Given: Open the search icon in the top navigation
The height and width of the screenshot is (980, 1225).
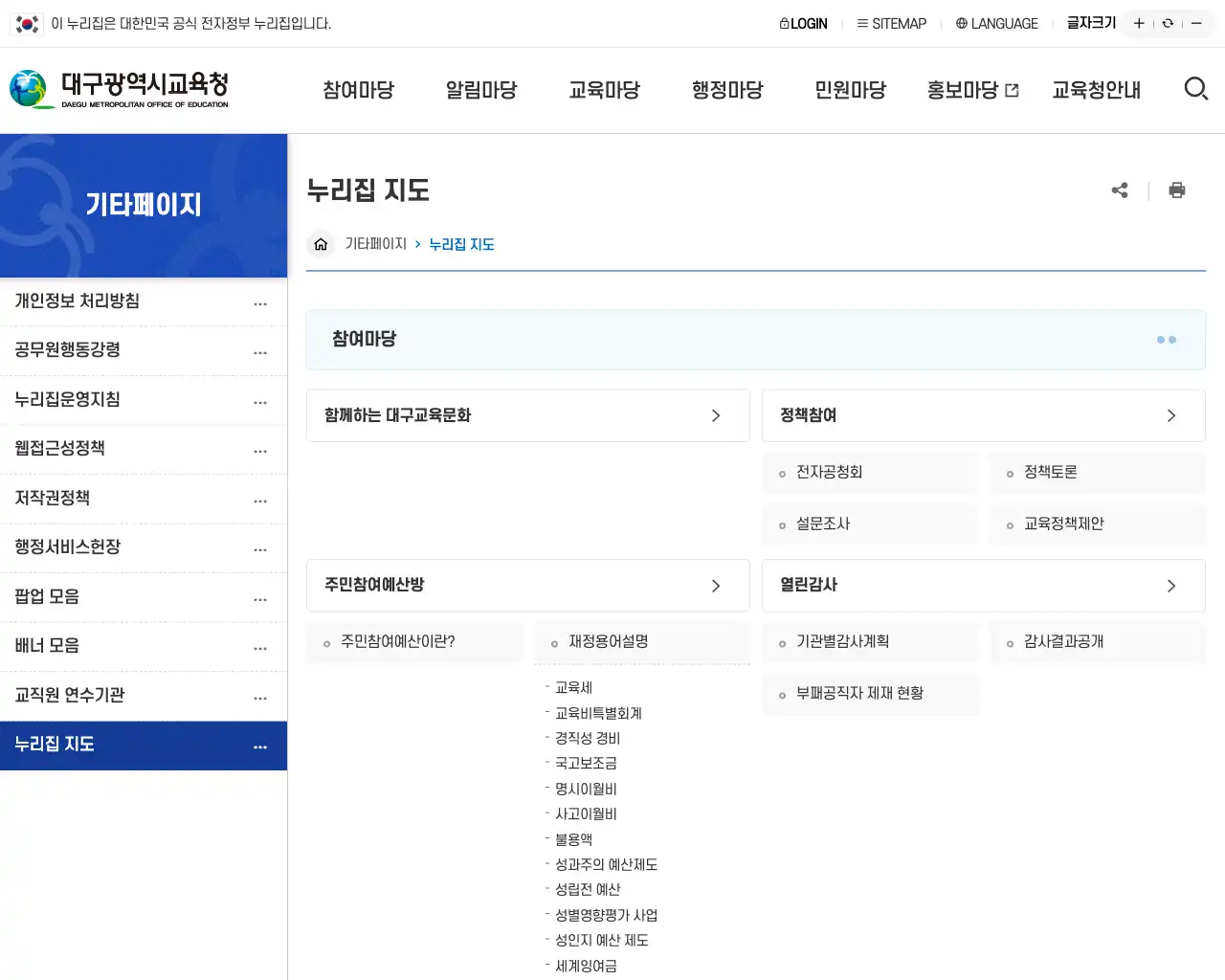Looking at the screenshot, I should click(1196, 88).
